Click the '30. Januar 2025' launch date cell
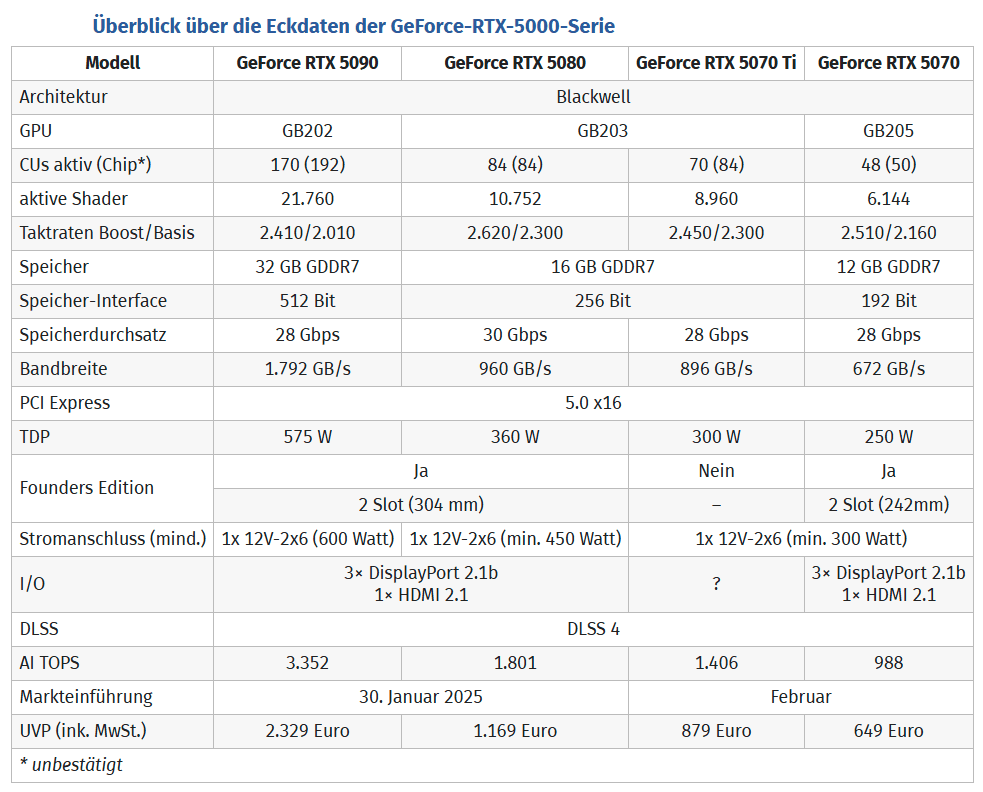This screenshot has height=792, width=983. point(421,697)
